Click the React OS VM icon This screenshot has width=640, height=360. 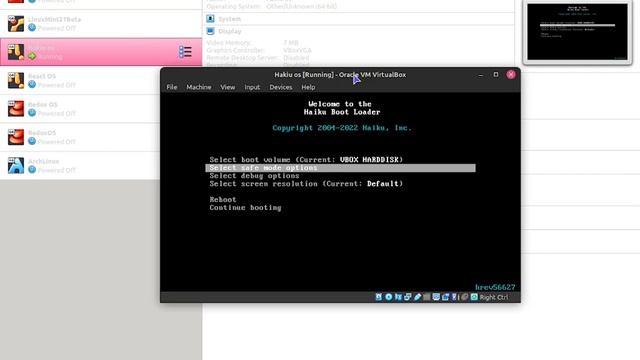click(x=16, y=80)
